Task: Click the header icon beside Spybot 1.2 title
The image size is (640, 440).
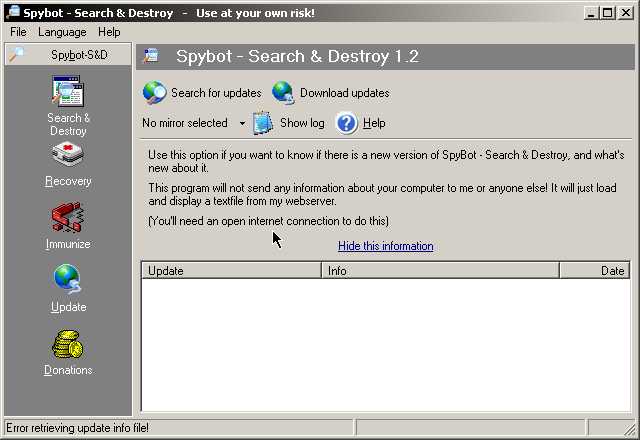Action: tap(151, 56)
